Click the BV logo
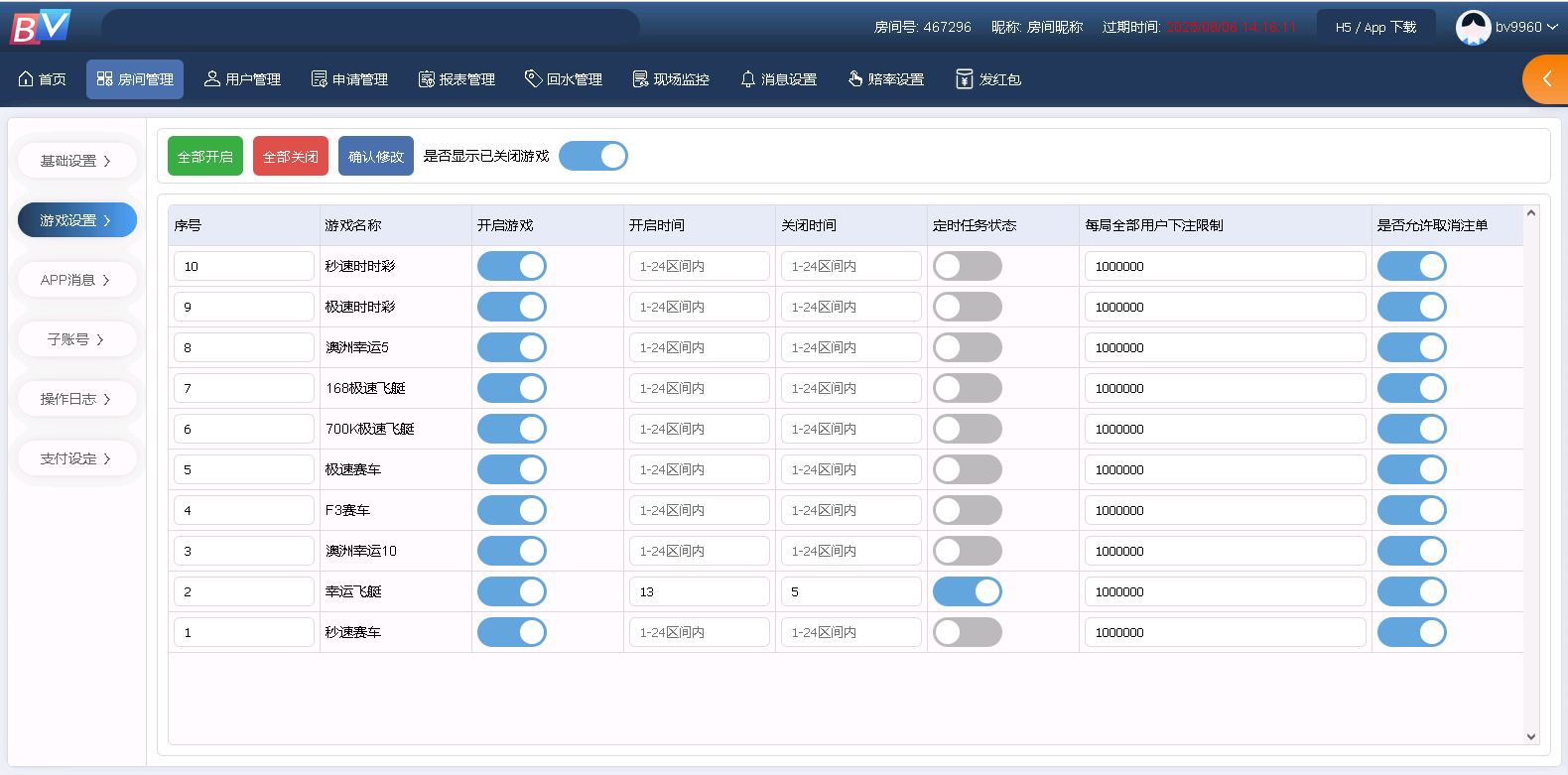Screen dimensions: 1568x775 41,27
